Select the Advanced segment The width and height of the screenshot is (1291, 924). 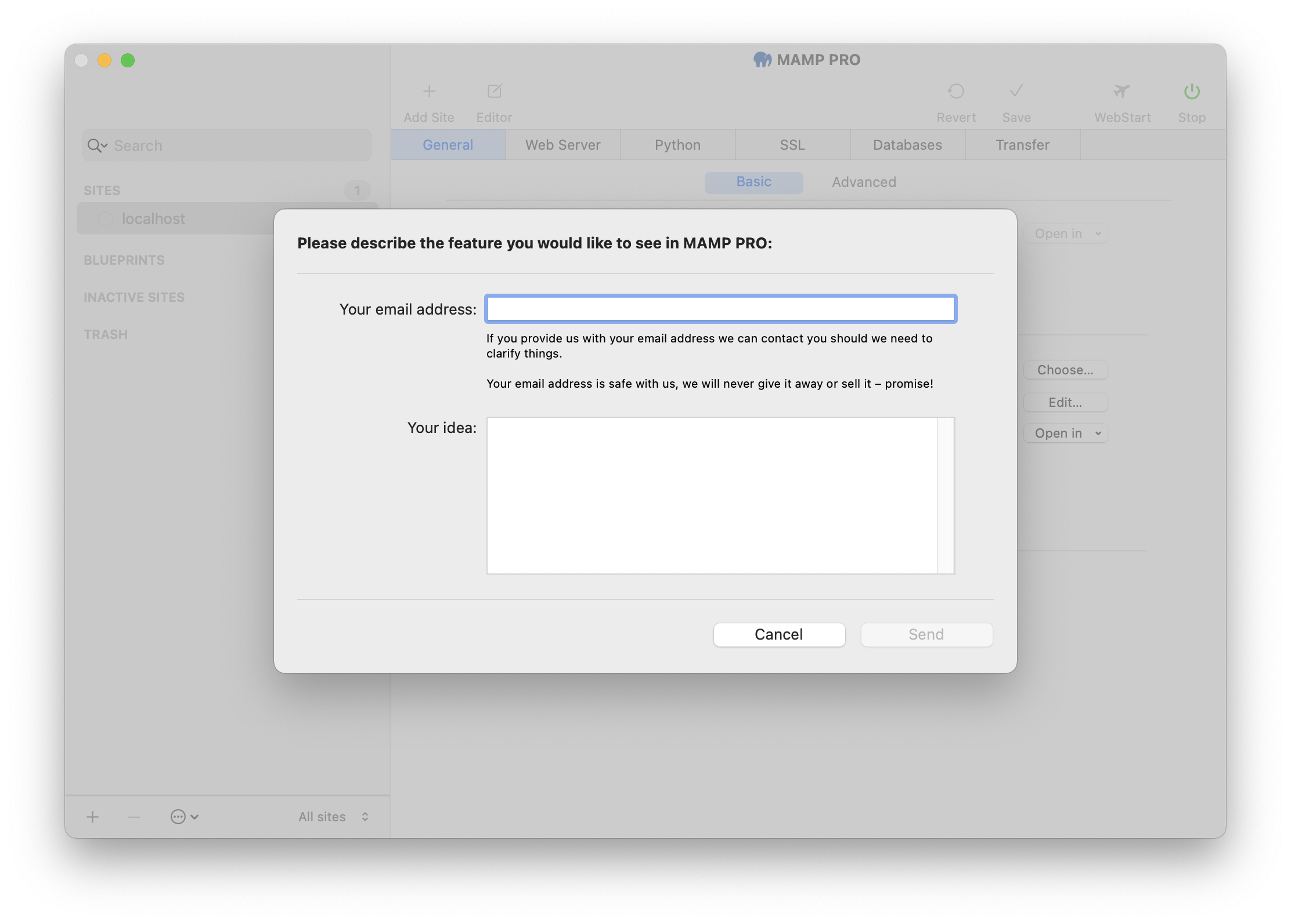click(864, 182)
